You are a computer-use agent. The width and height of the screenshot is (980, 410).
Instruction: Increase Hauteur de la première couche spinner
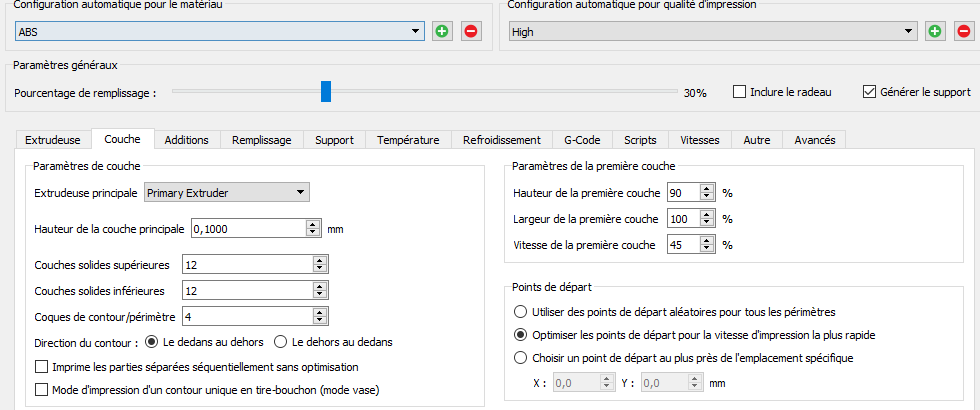708,188
